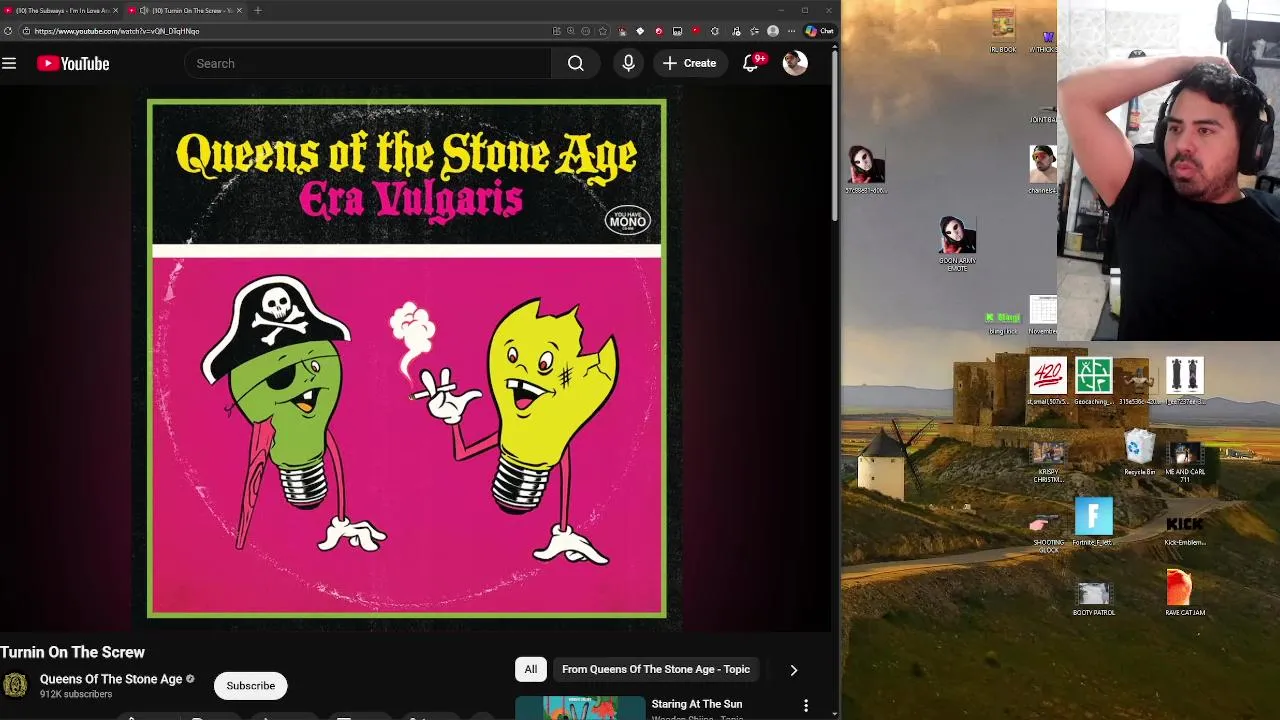Open options for Staring At The Sun
Screen dimensions: 1280x720
tap(806, 706)
